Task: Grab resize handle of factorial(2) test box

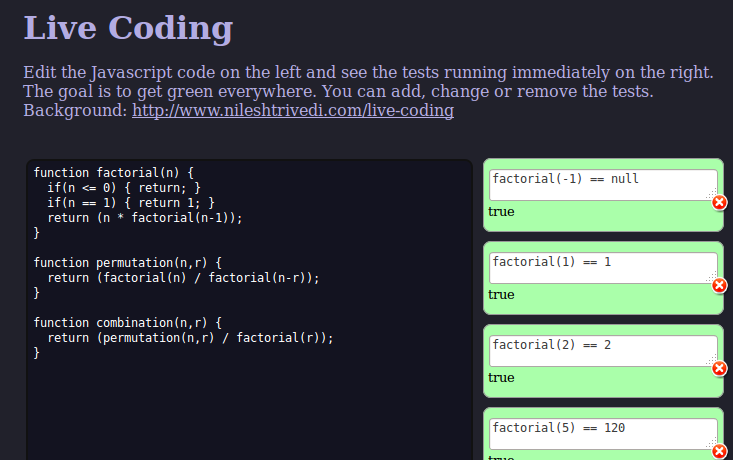Action: pyautogui.click(x=712, y=361)
